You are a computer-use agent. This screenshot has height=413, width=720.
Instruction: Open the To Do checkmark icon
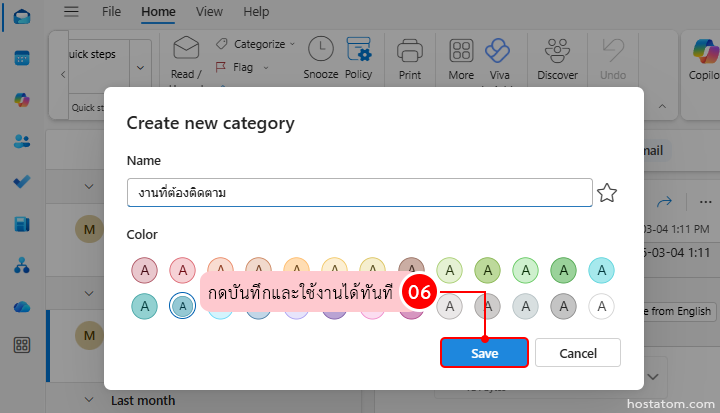click(22, 182)
